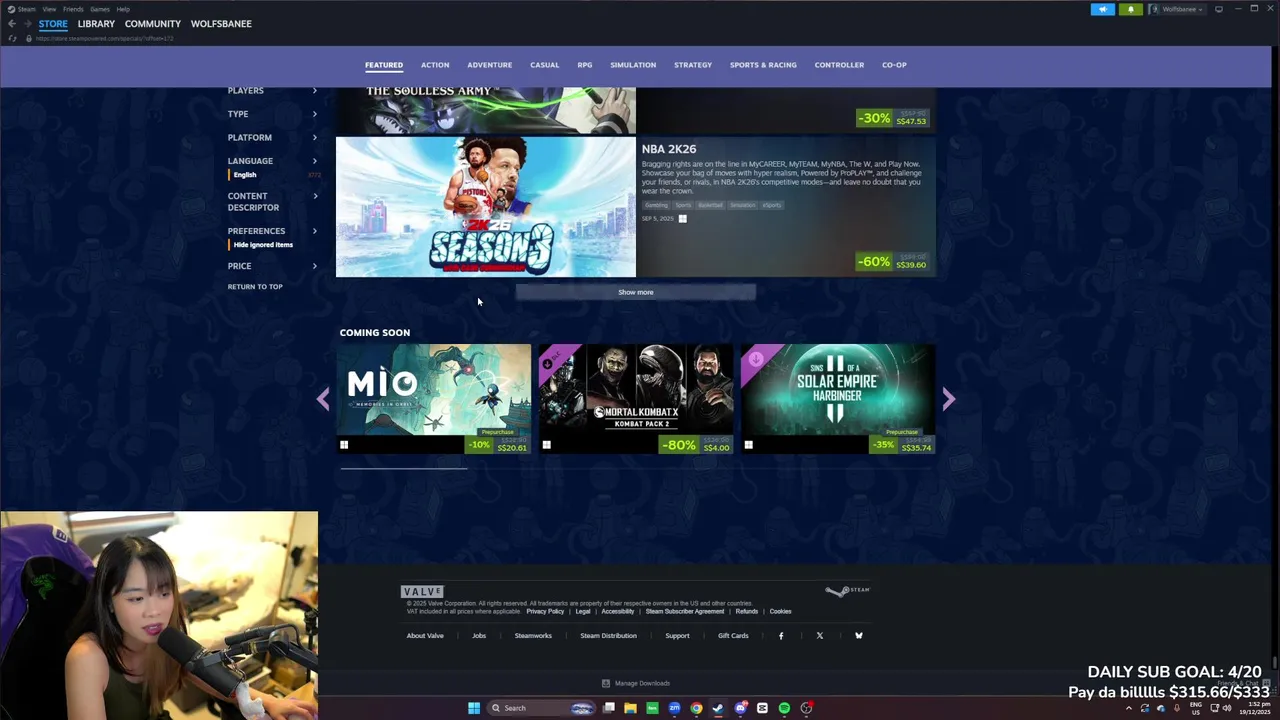Viewport: 1280px width, 720px height.
Task: Open Steam's Bluesky butterfly icon in footer
Action: coord(858,636)
